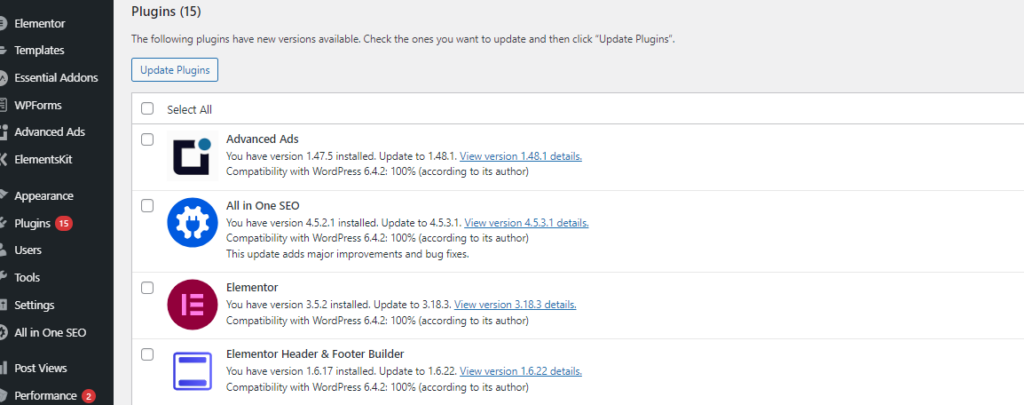Click the Settings sidebar icon
Viewport: 1024px width, 405px height.
[x=3, y=305]
